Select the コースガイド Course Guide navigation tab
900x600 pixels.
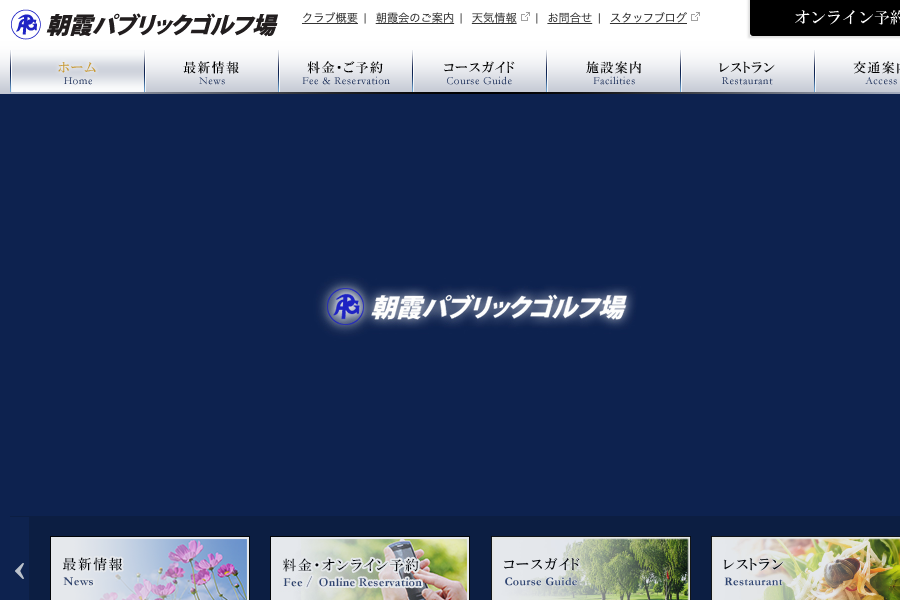(479, 71)
